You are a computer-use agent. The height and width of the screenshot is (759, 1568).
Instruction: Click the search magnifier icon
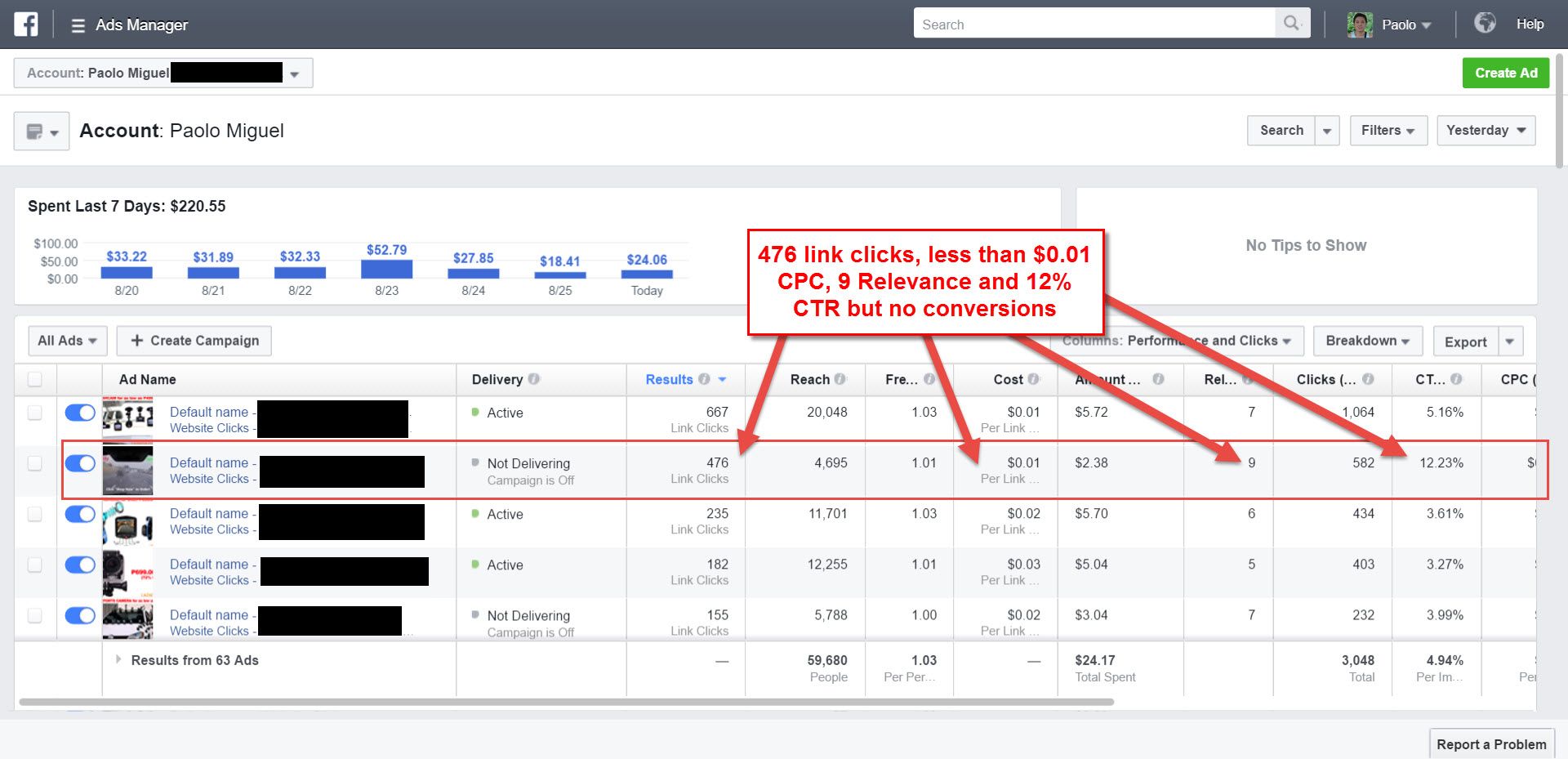point(1291,24)
